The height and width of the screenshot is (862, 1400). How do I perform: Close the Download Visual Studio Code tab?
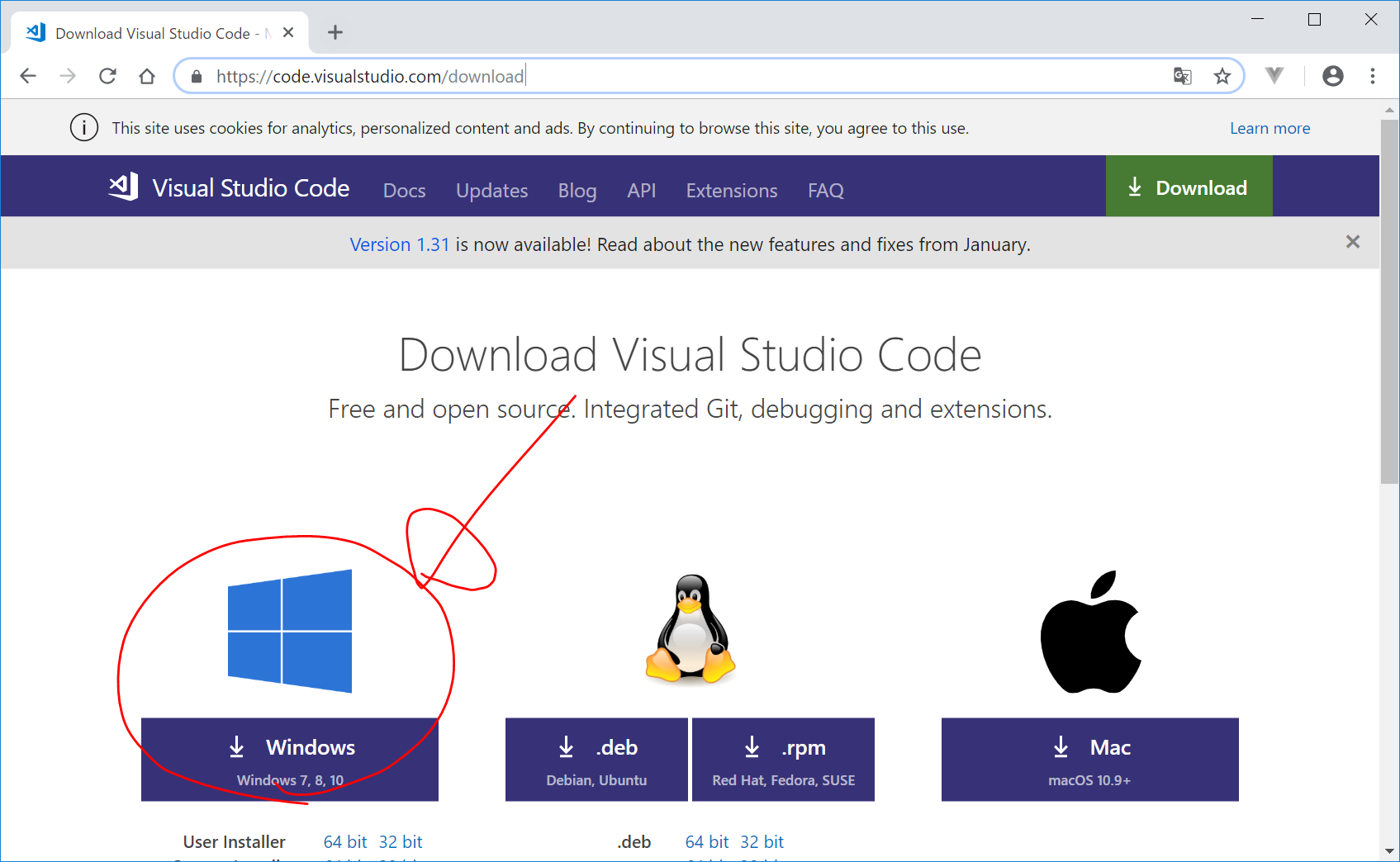[x=288, y=33]
